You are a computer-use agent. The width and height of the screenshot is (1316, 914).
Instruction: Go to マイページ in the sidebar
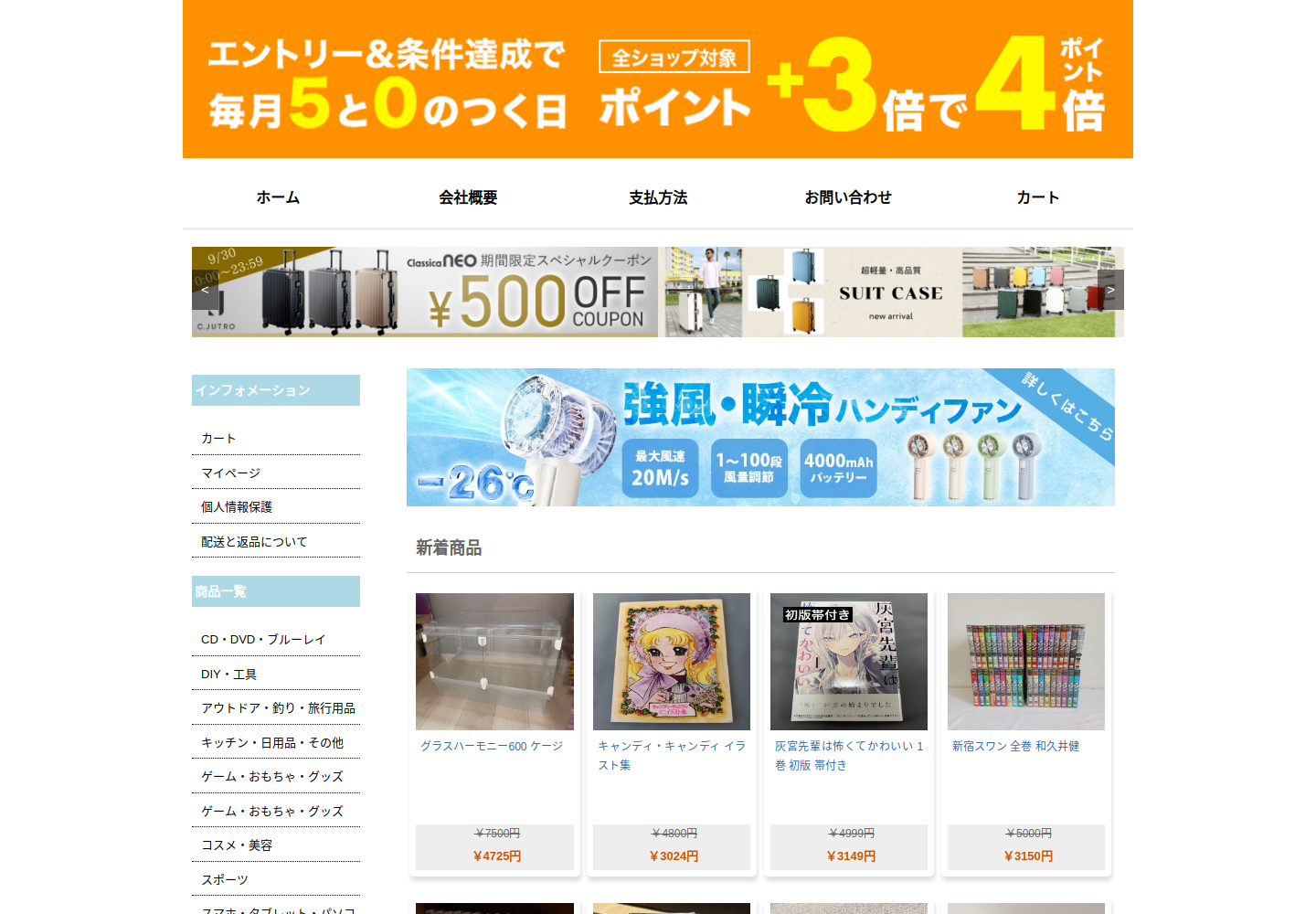click(x=230, y=473)
